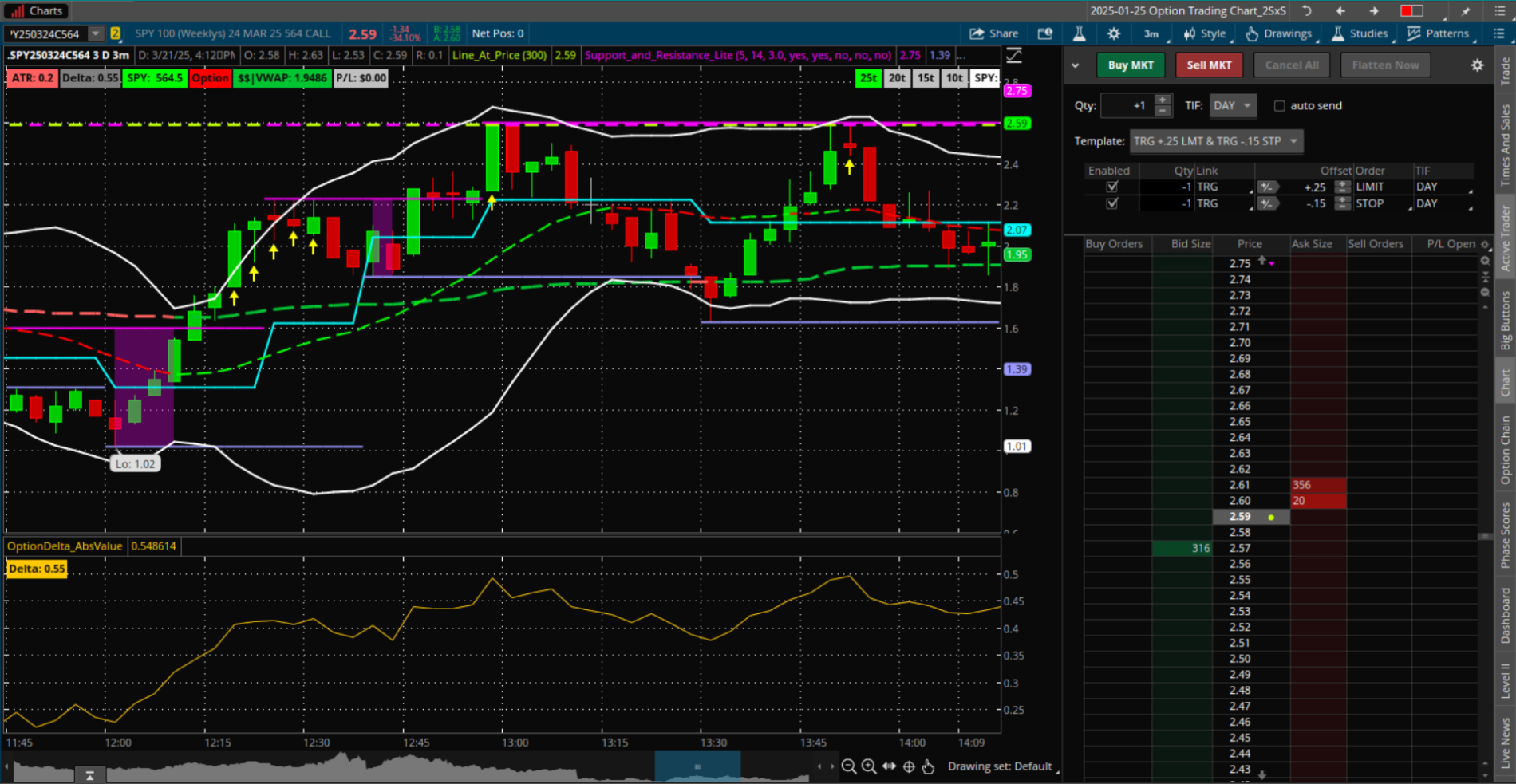1516x784 pixels.
Task: Enable the auto send checkbox
Action: pos(1280,106)
